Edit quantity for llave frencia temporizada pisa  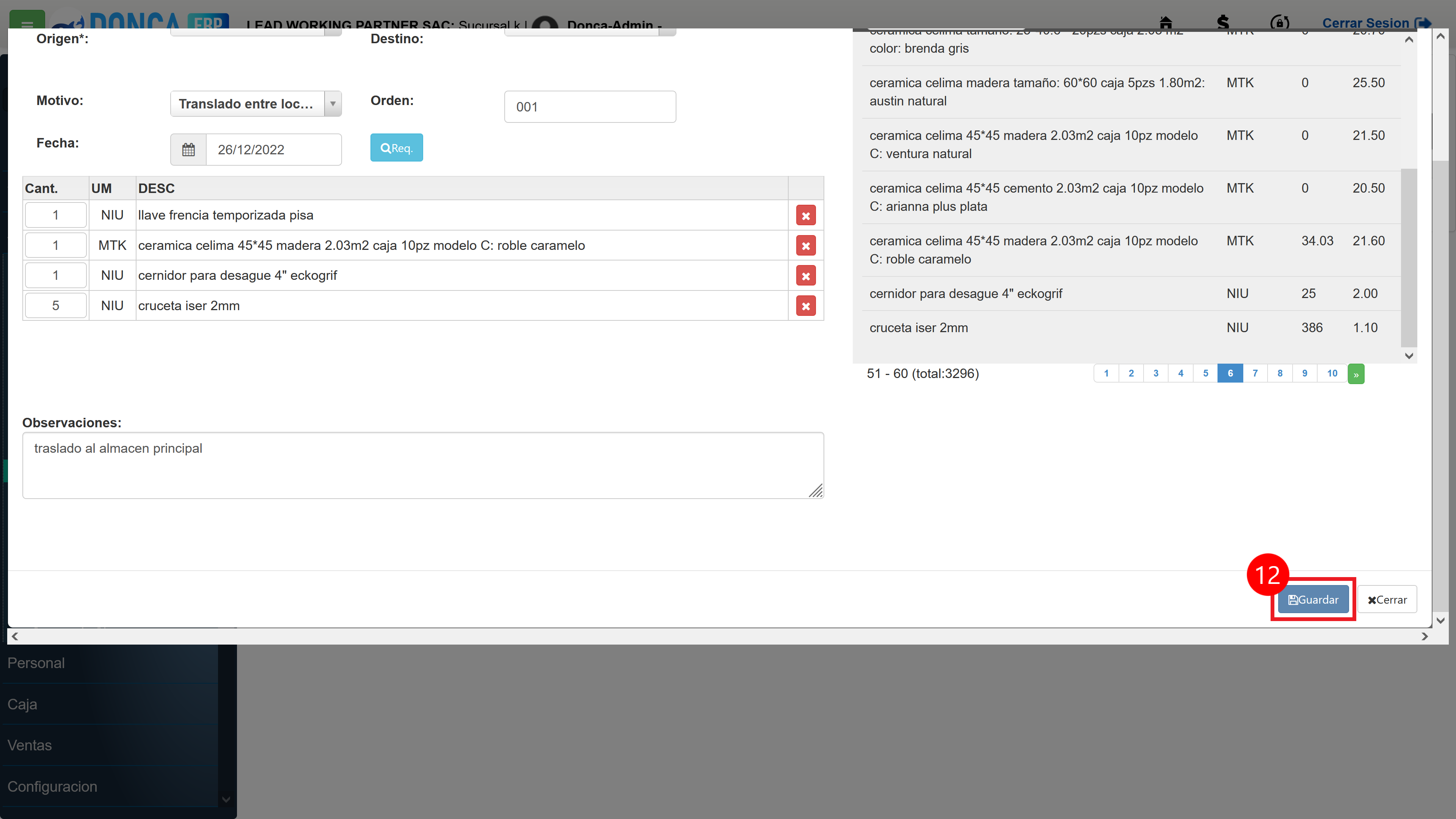[55, 215]
